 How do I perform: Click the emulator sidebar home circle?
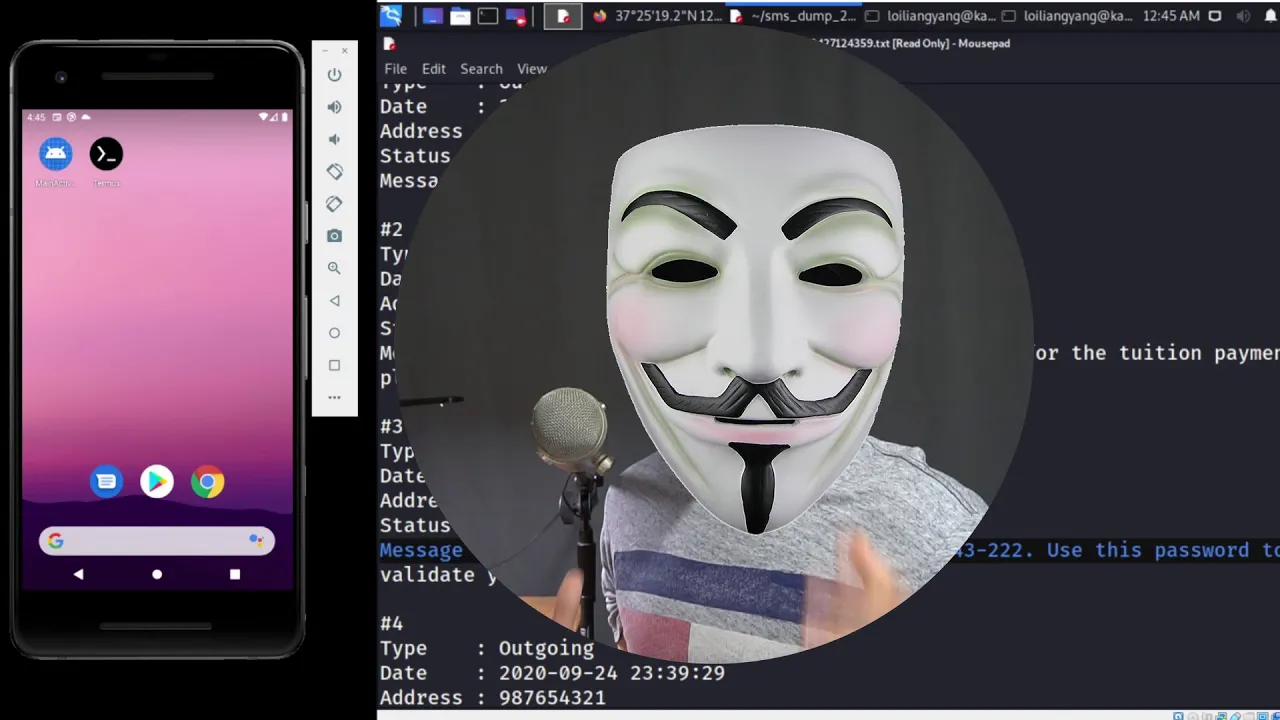click(x=334, y=333)
